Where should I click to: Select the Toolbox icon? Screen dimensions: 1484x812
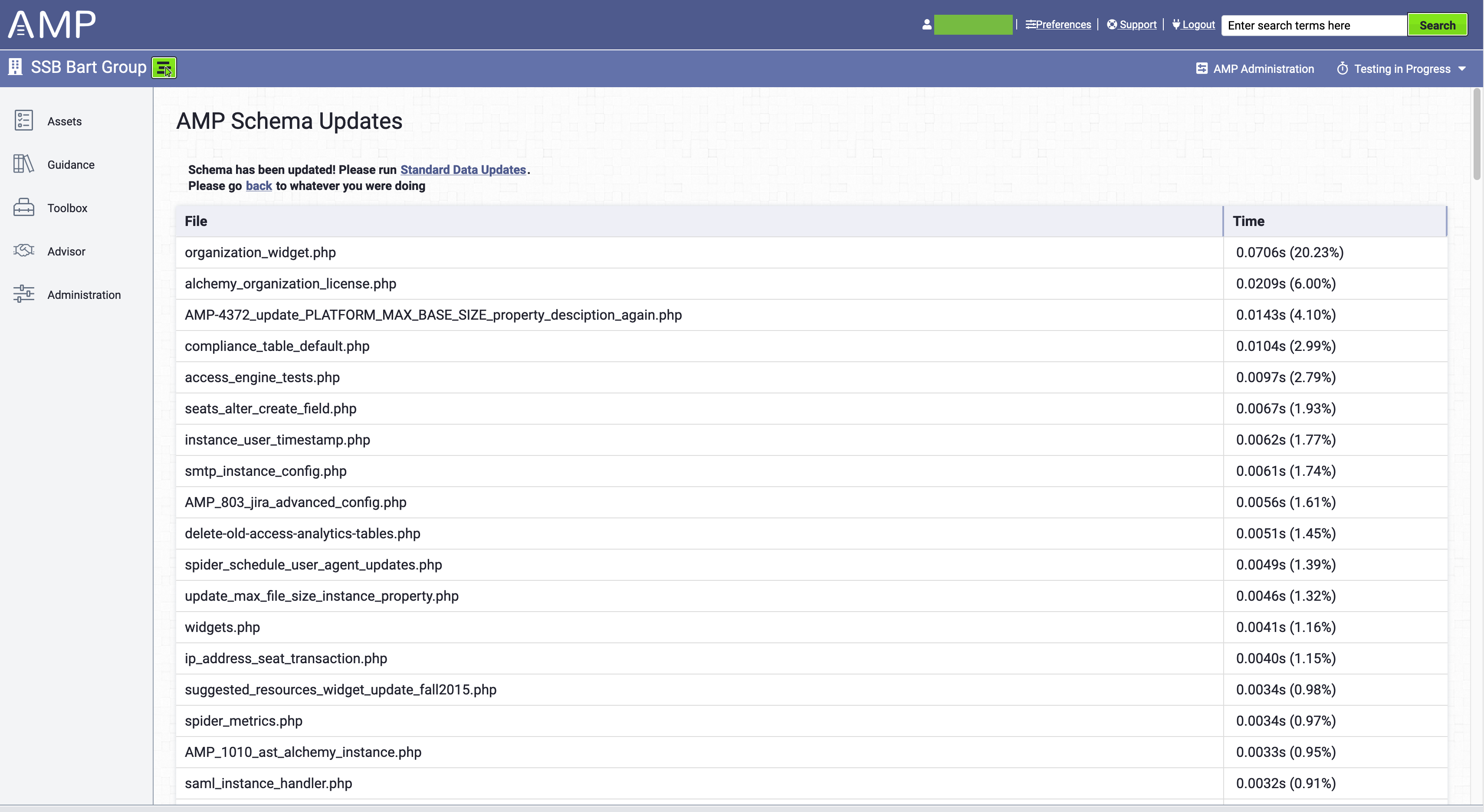(24, 207)
